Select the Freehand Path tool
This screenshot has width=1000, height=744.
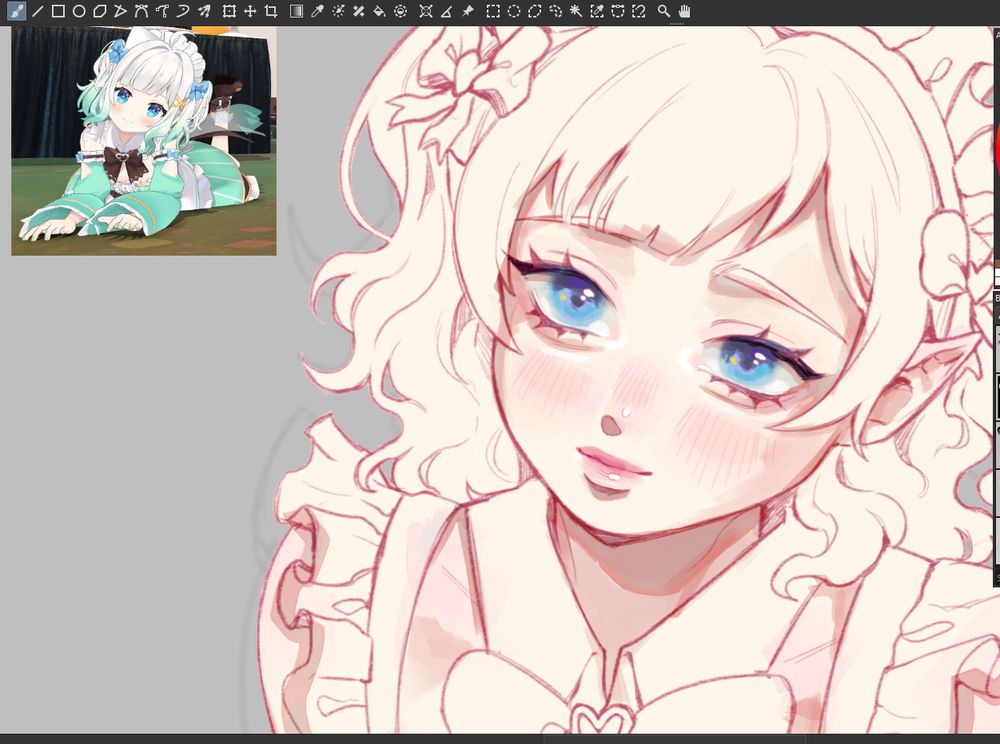(x=162, y=11)
